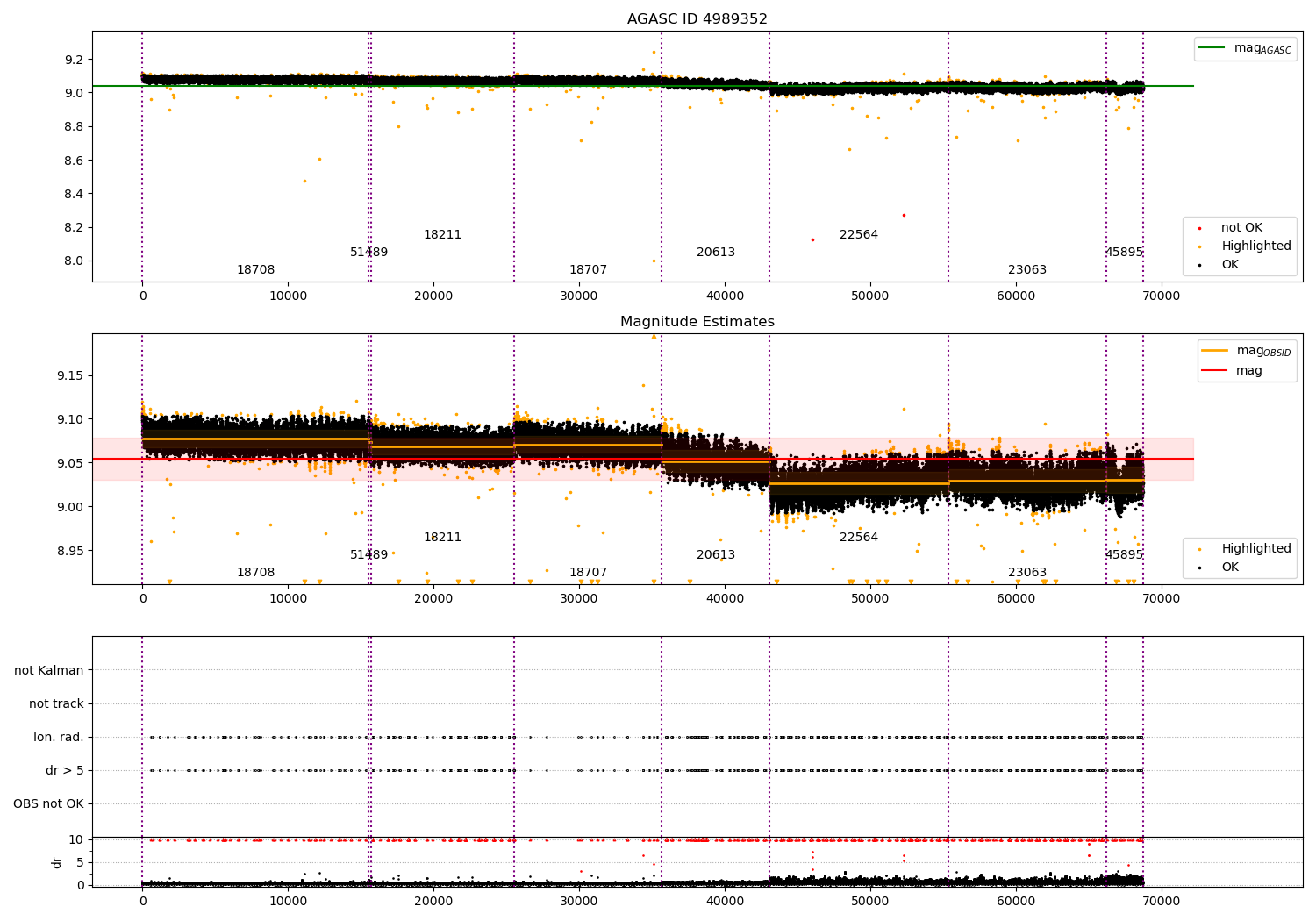This screenshot has width=1316, height=921.
Task: Select 'Highlighted' legend entry in Magnitude Estimates panel
Action: (x=1244, y=549)
